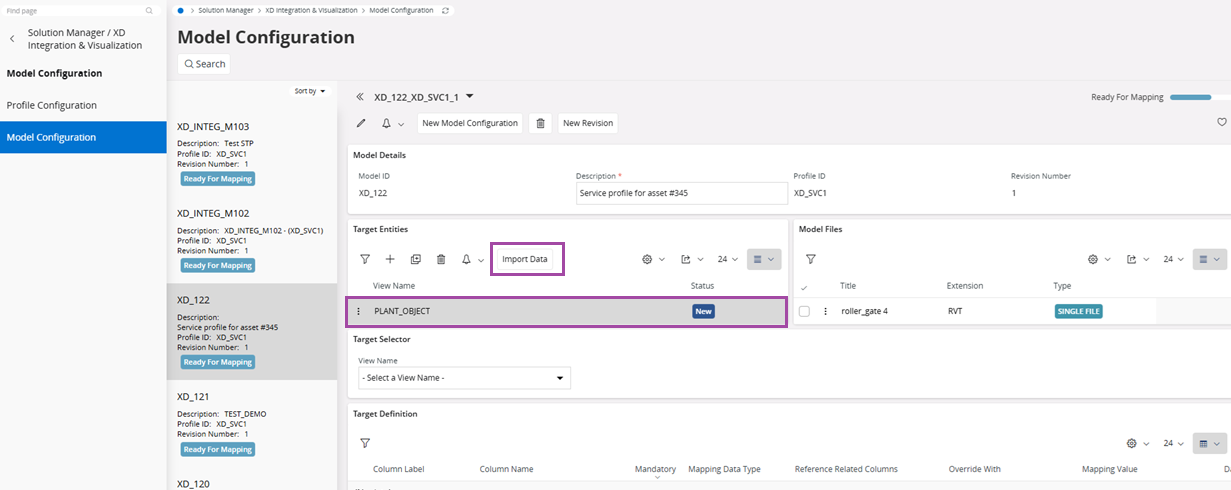Click the trash icon beside New Model Configuration
Viewport: 1231px width, 490px height.
point(540,123)
